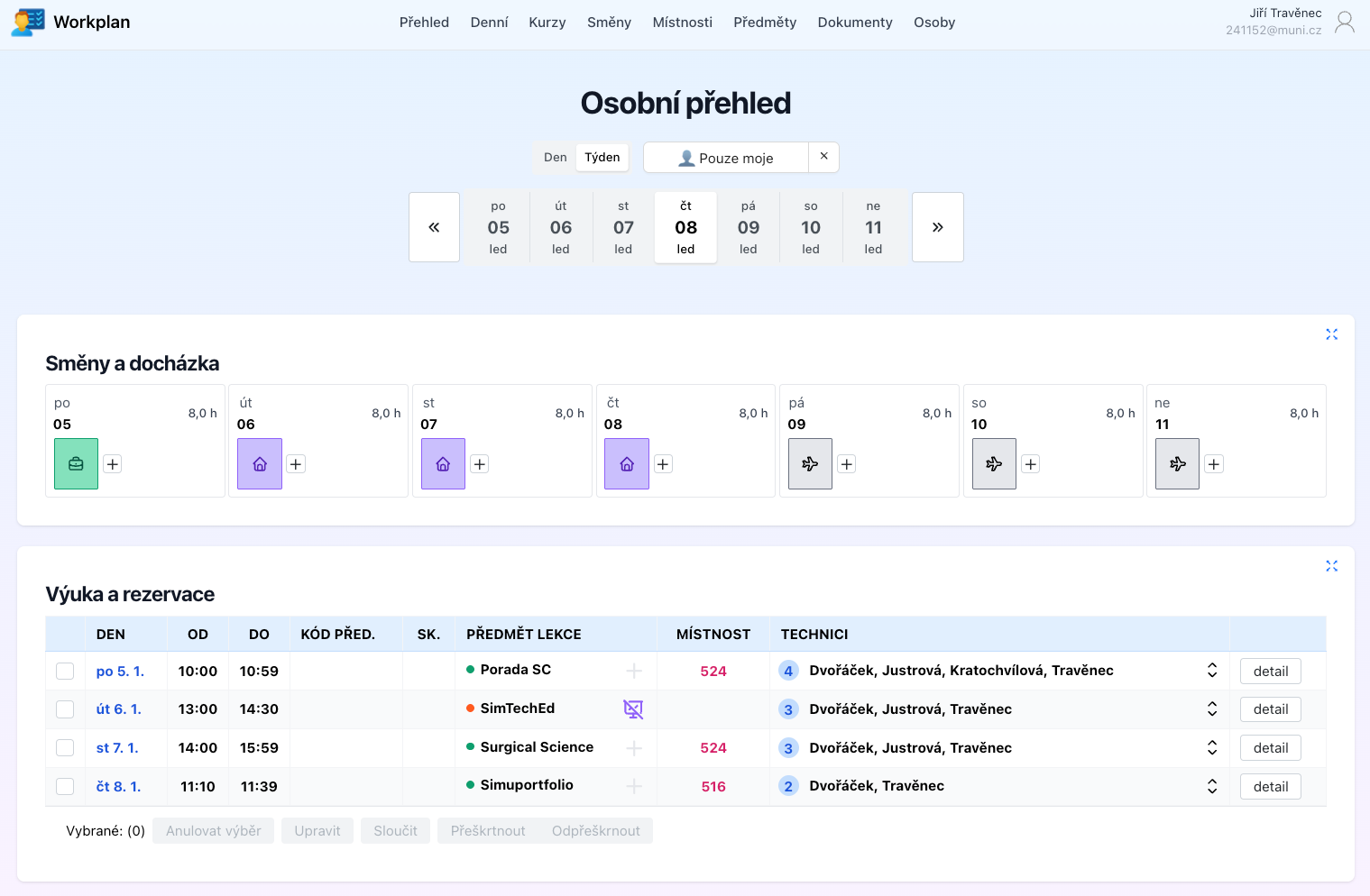
Task: Go to next week with double arrow
Action: click(x=937, y=227)
